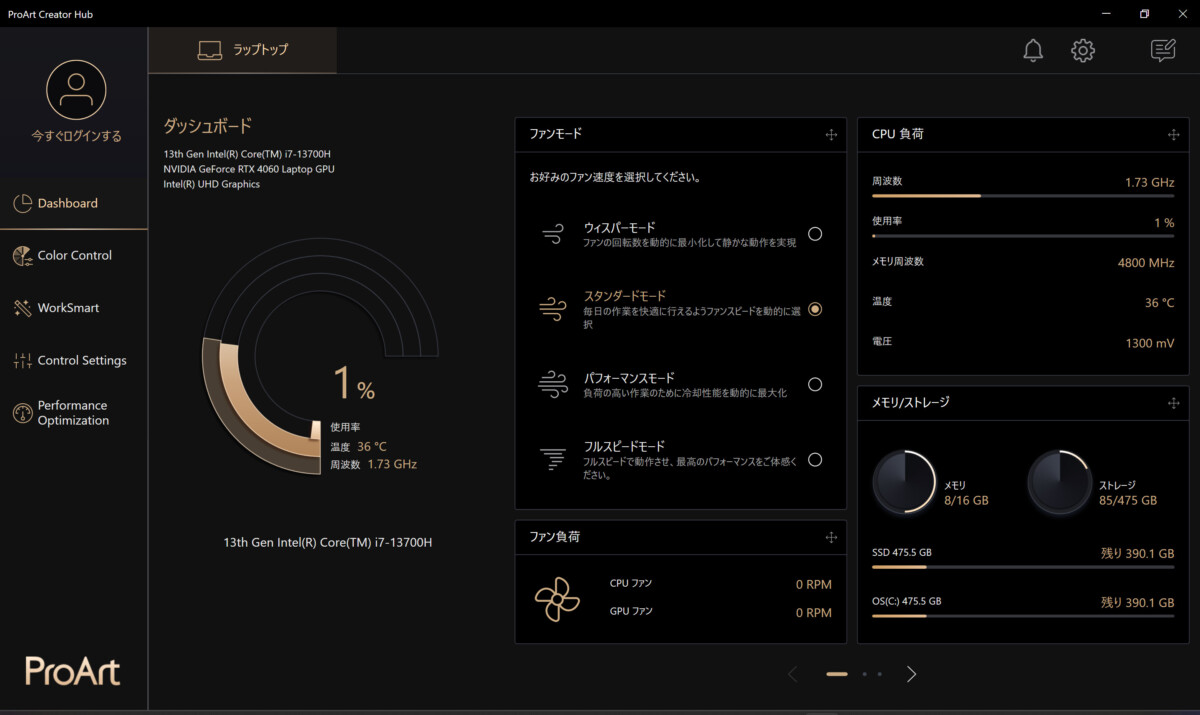Click the SSD 475.5 GB usage bar
Image resolution: width=1200 pixels, height=715 pixels.
(x=1023, y=567)
